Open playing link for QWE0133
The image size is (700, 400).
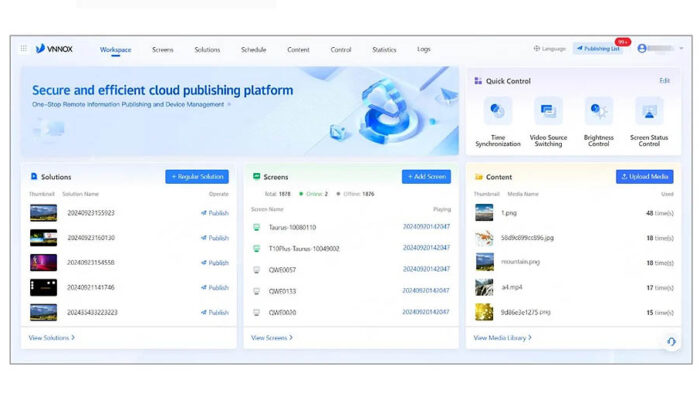[x=426, y=291]
